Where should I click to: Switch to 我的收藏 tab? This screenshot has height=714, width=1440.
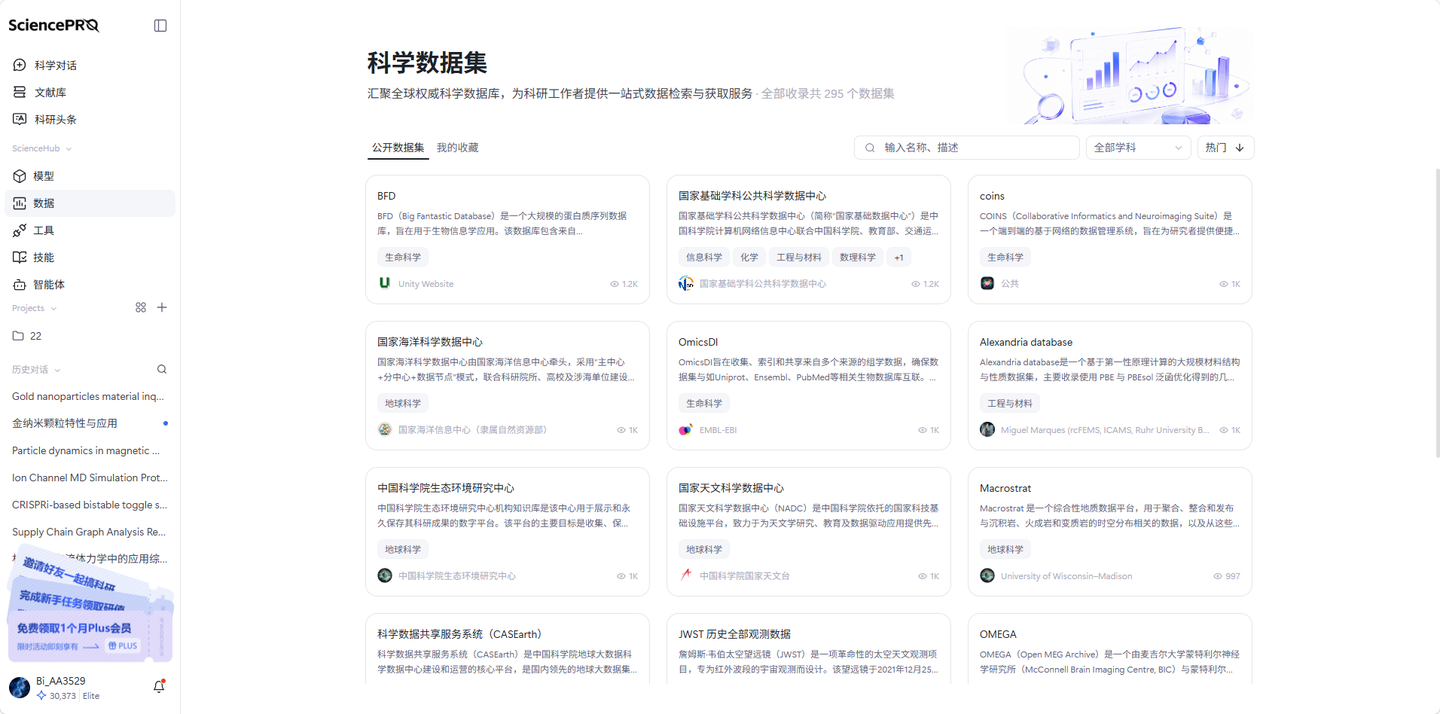[457, 148]
